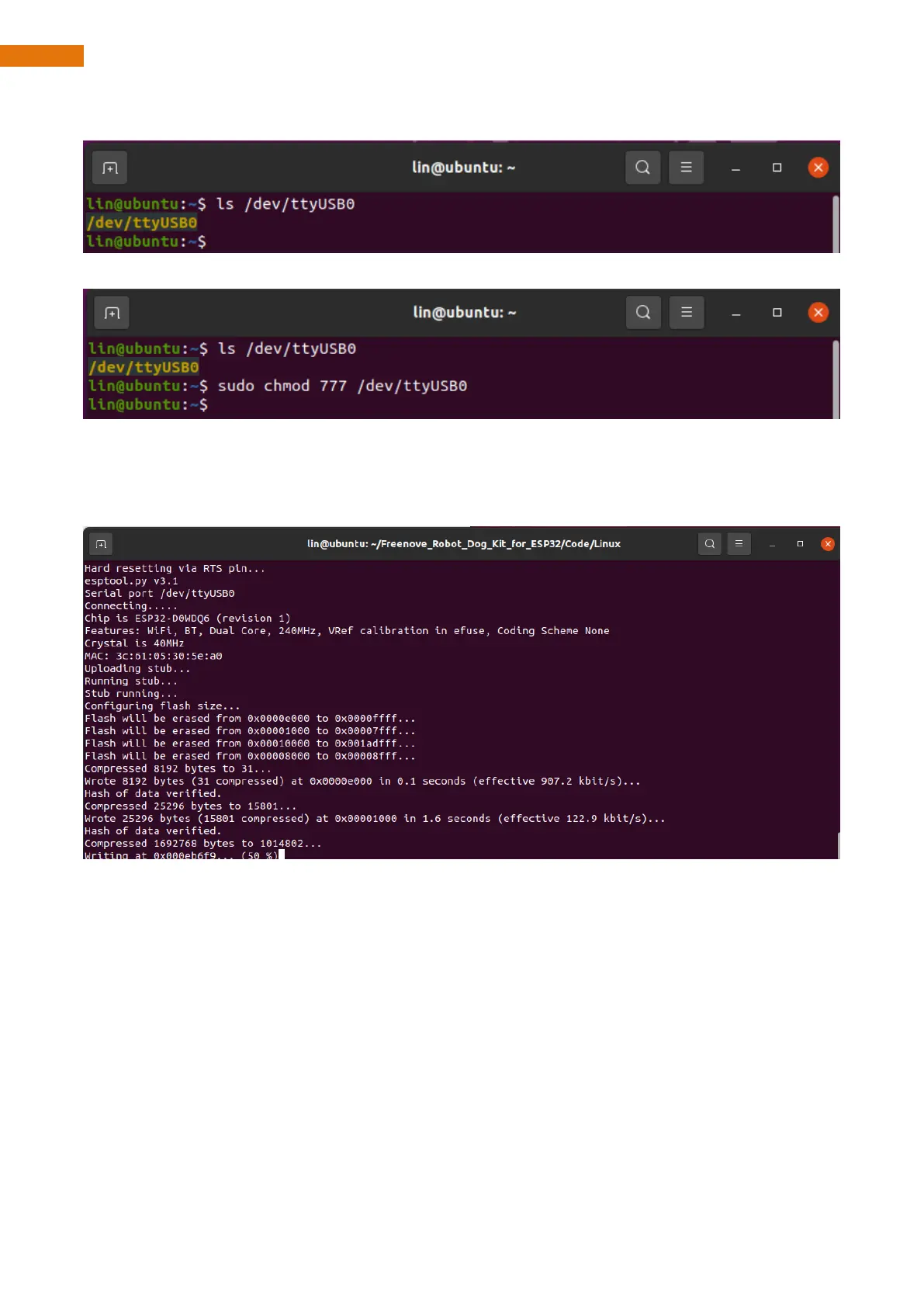Click 'lin@ubuntu: ~' title of chmod terminal
Screen dimensions: 924x1307
click(464, 312)
